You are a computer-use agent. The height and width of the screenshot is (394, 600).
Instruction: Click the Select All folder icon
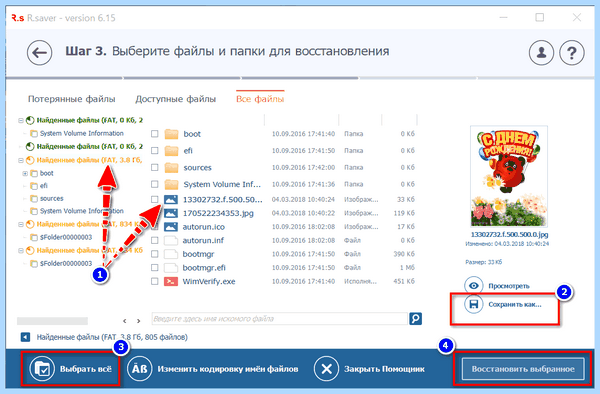pyautogui.click(x=42, y=369)
